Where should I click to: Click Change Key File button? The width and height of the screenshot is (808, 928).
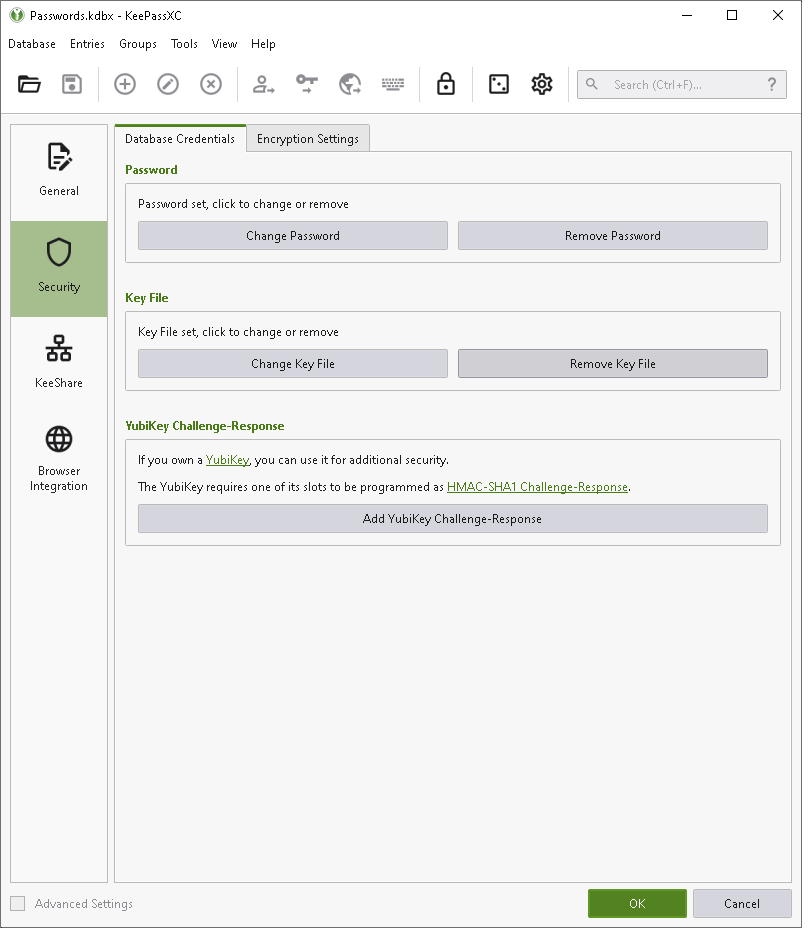tap(293, 363)
